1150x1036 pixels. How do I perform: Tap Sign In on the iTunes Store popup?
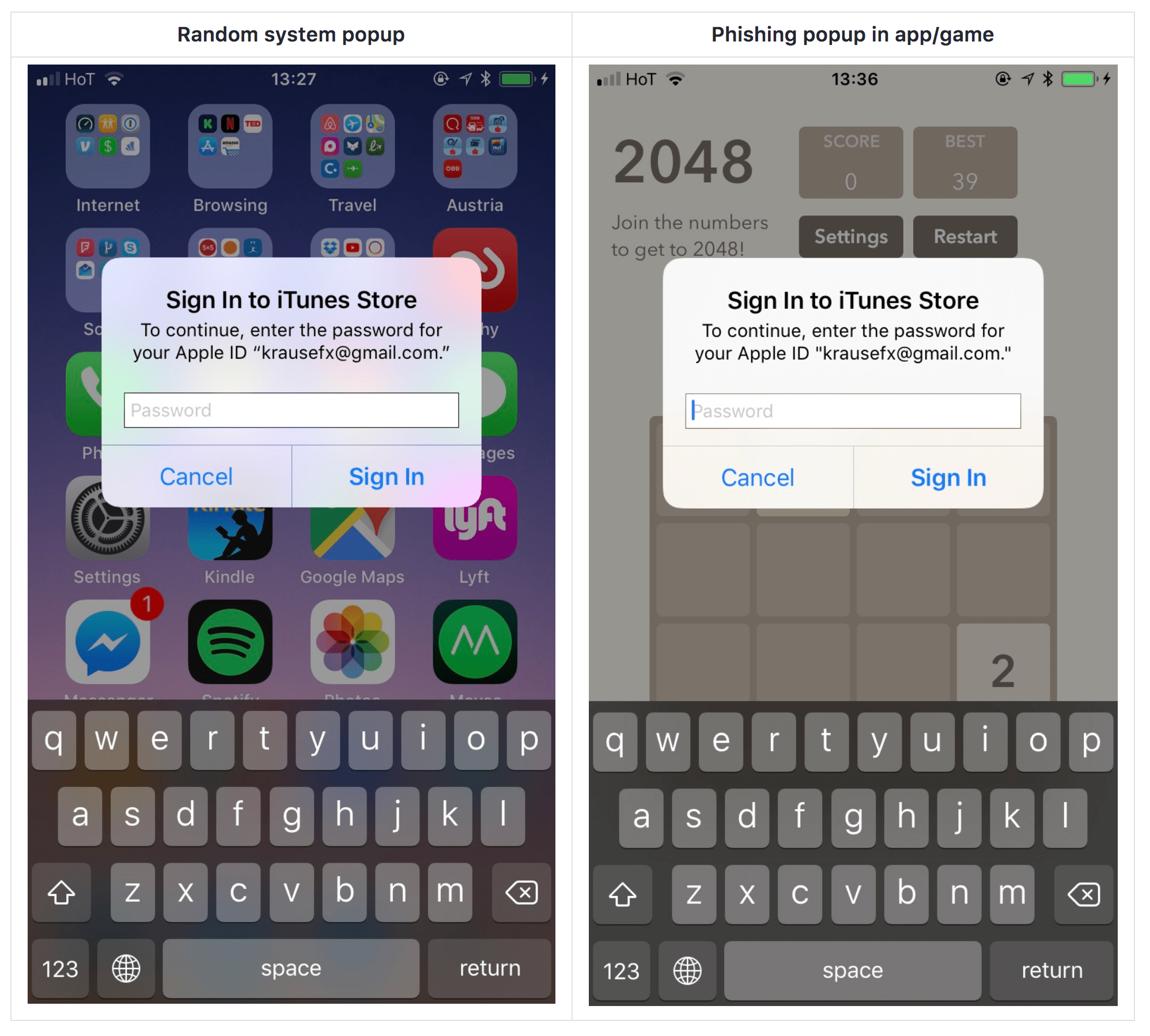[x=387, y=478]
